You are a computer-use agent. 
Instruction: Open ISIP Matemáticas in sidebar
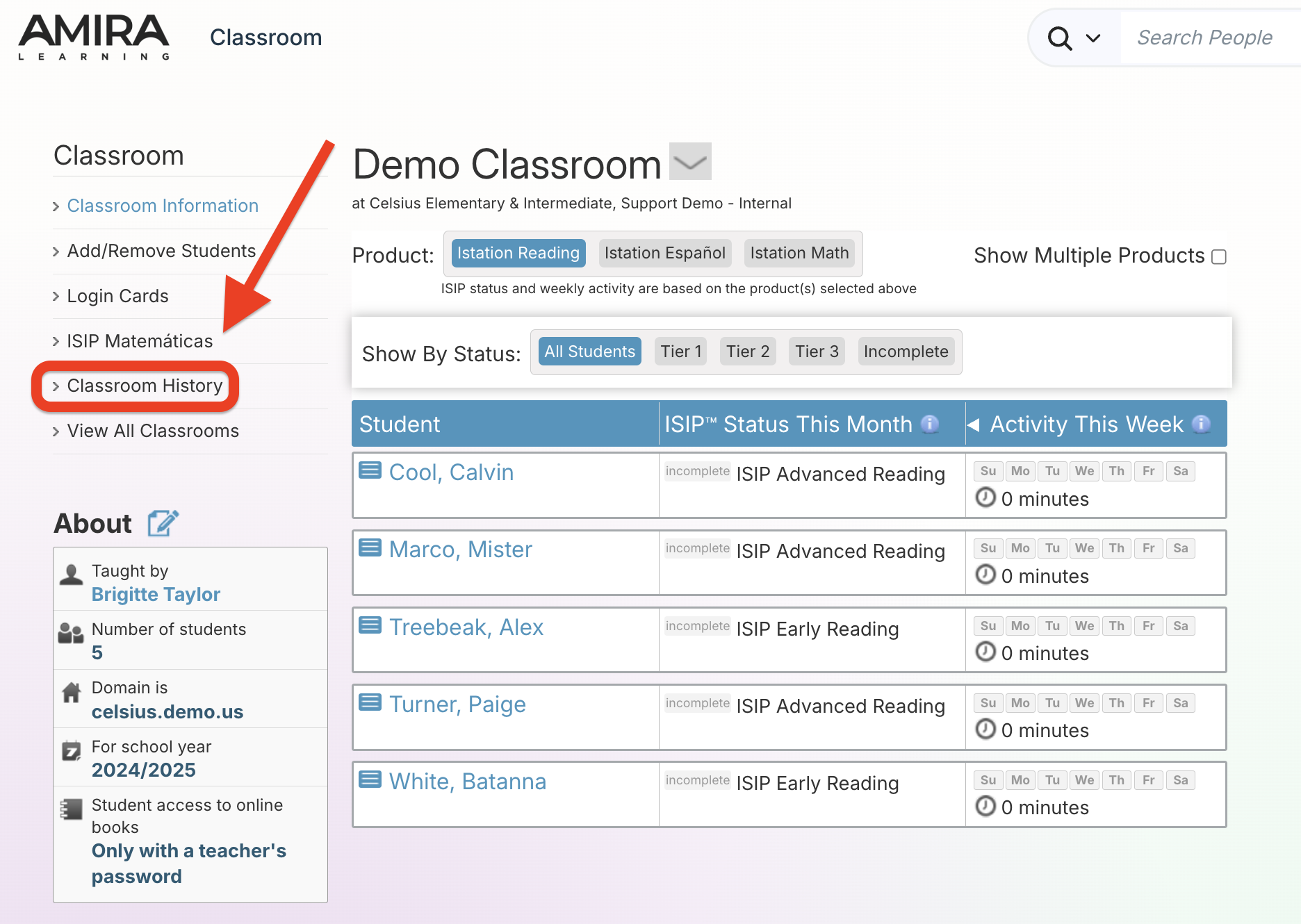pos(140,341)
